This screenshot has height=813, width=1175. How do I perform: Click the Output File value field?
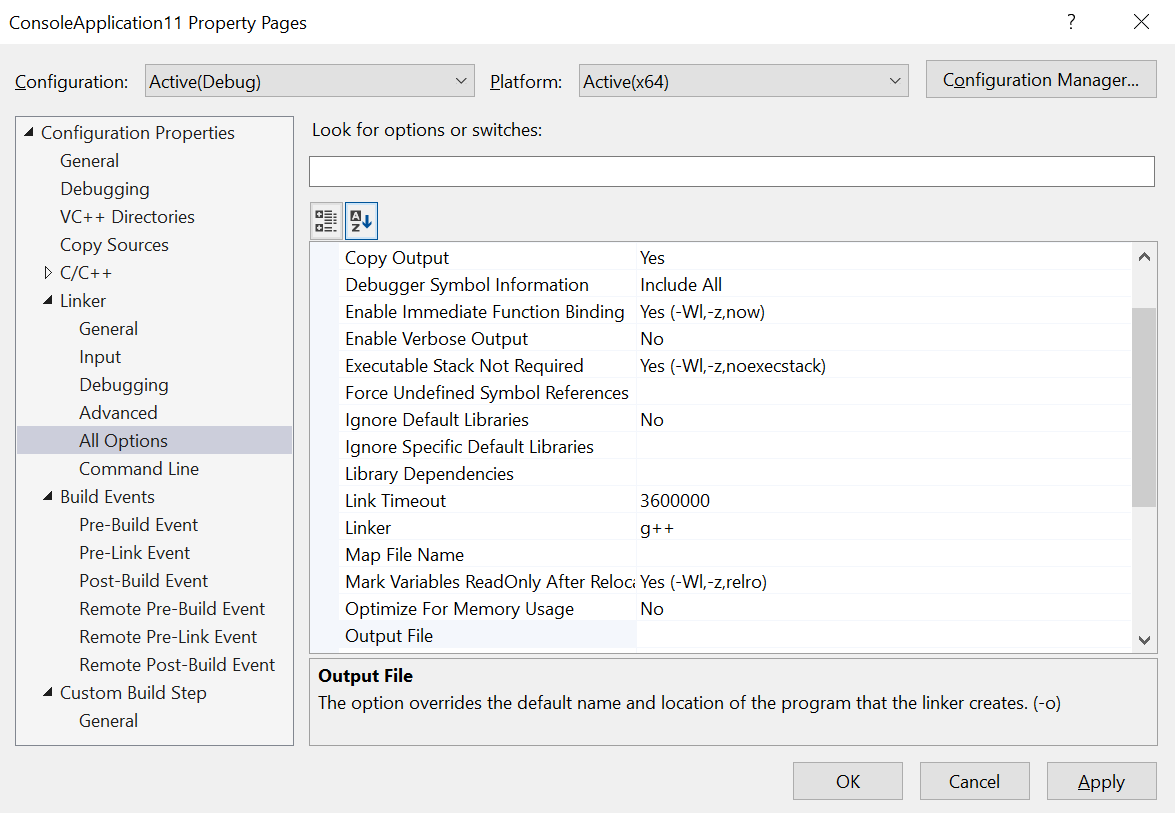click(x=880, y=636)
